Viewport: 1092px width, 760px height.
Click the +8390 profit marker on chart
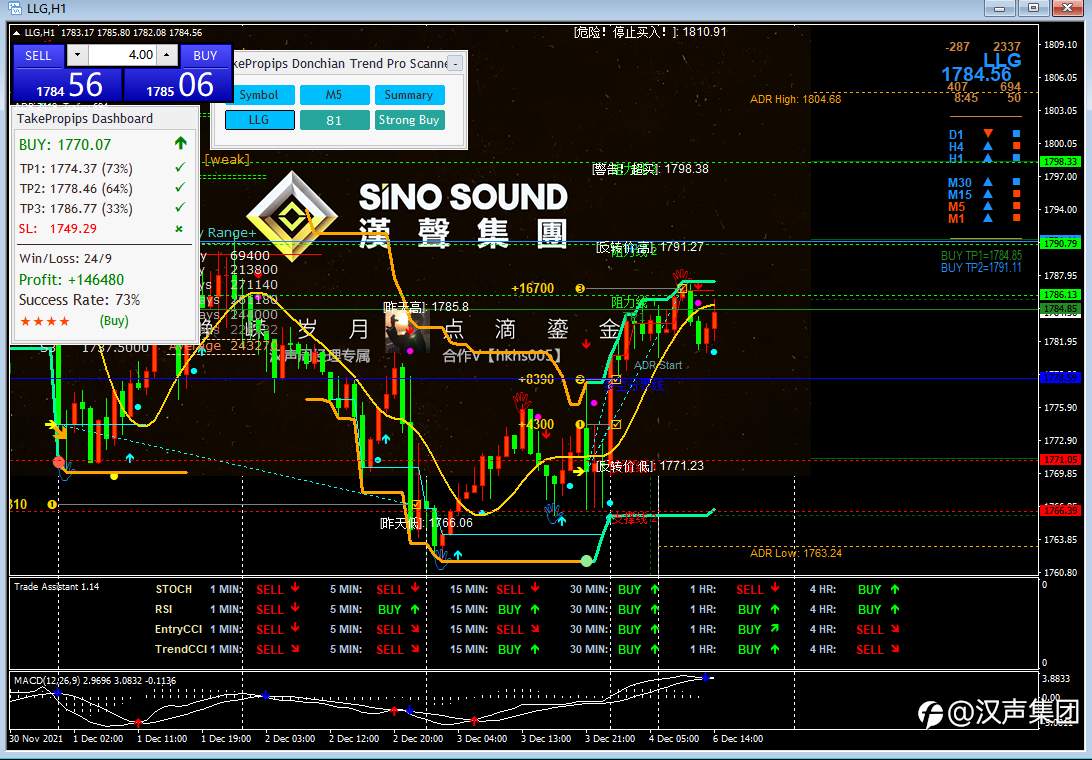click(536, 380)
